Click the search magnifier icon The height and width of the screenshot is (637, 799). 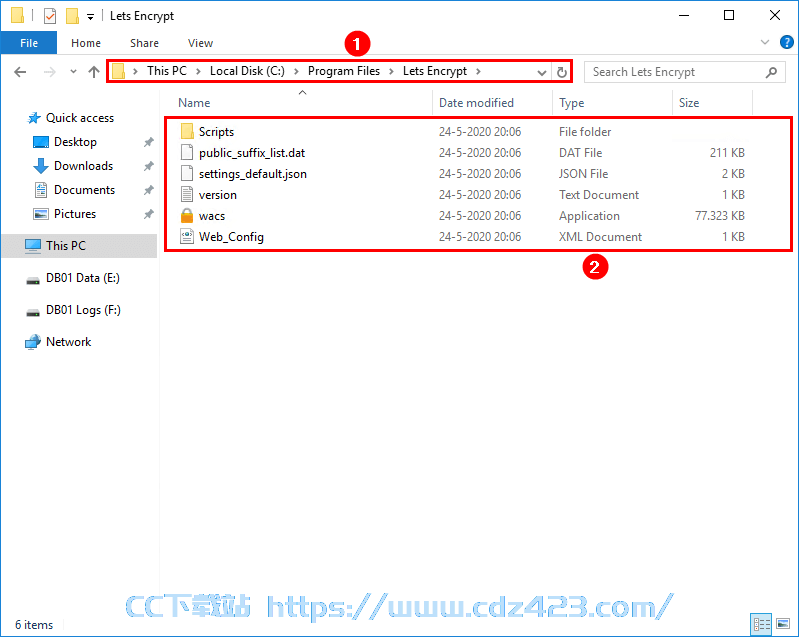tap(771, 72)
